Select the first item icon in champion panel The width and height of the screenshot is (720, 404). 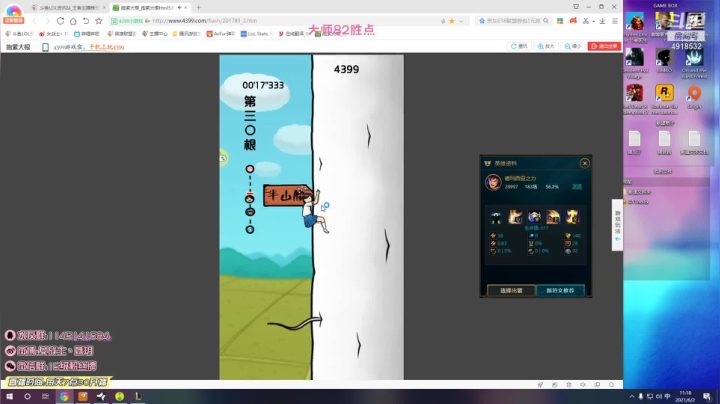tap(496, 217)
